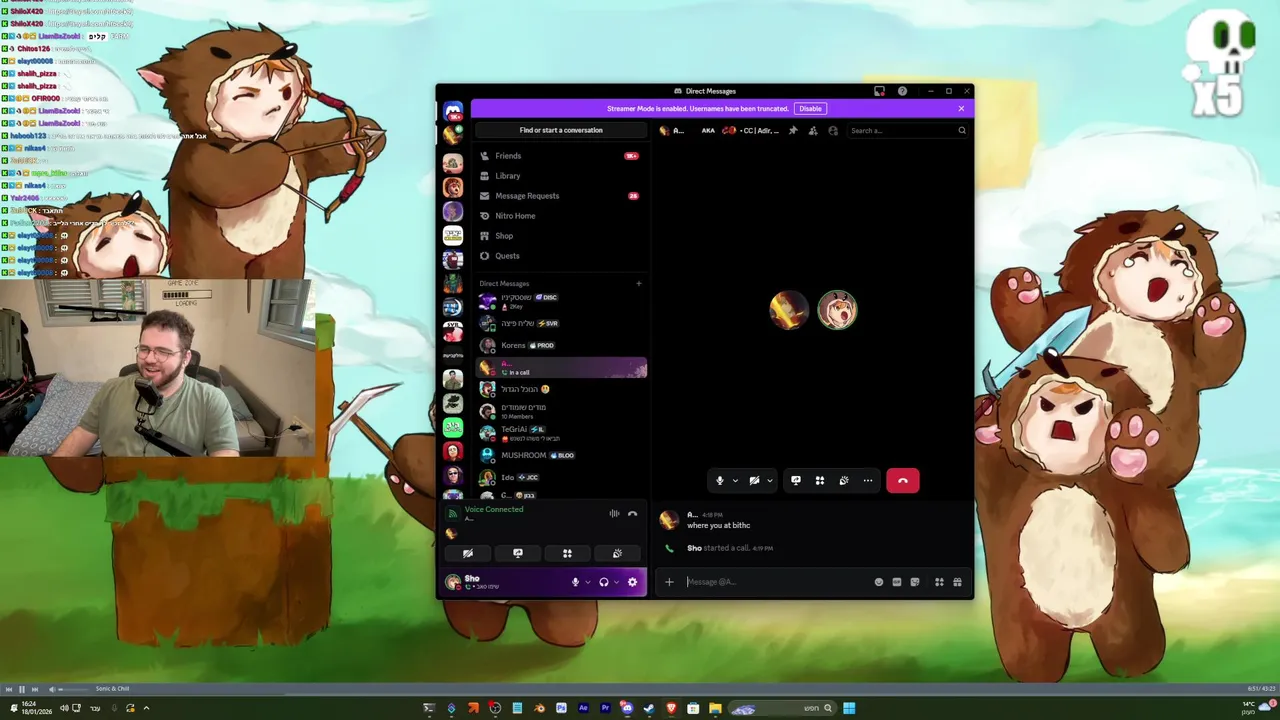Viewport: 1280px width, 720px height.
Task: Pause the video player playback
Action: click(x=21, y=689)
